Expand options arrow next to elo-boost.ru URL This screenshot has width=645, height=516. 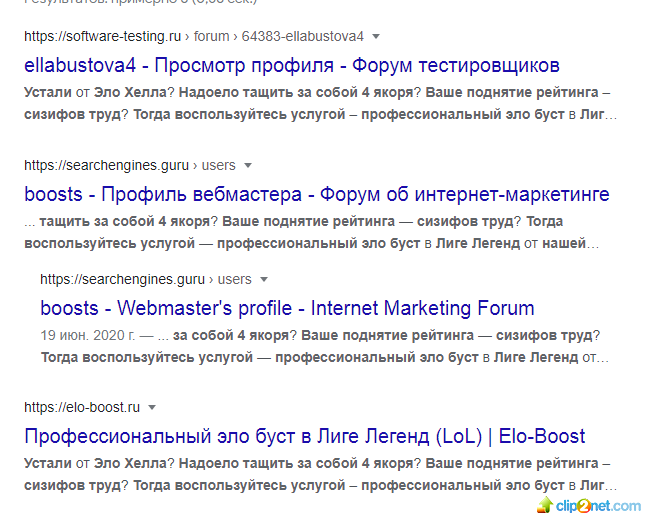point(152,407)
